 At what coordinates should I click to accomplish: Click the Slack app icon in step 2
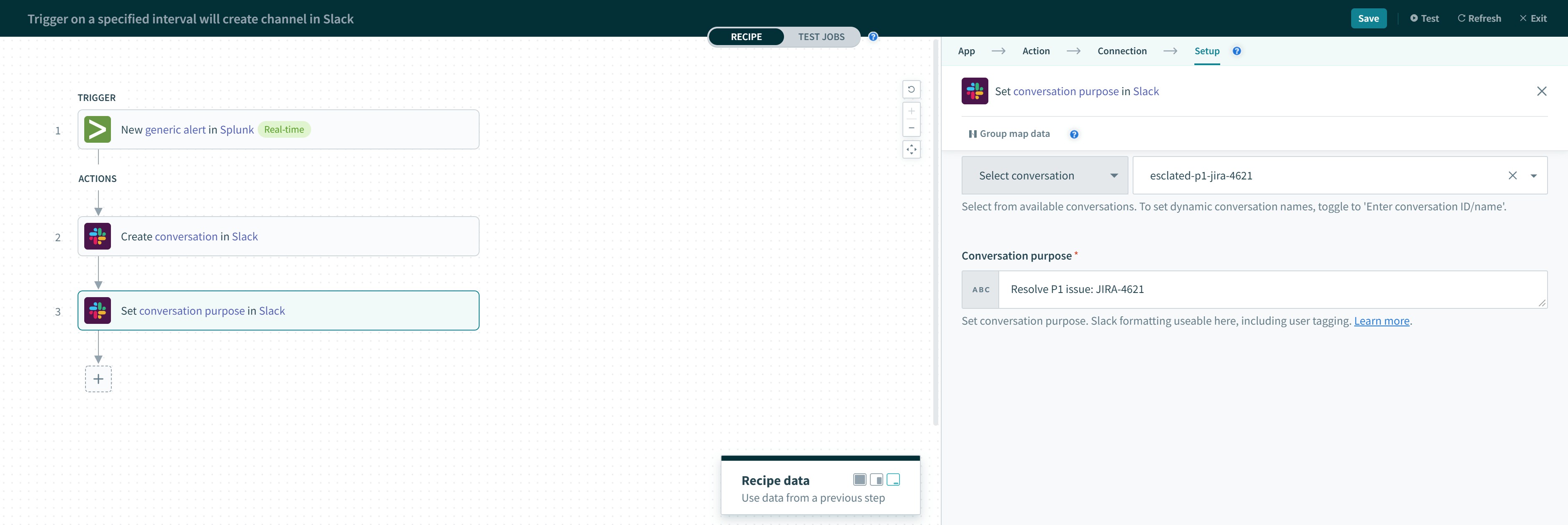(97, 236)
